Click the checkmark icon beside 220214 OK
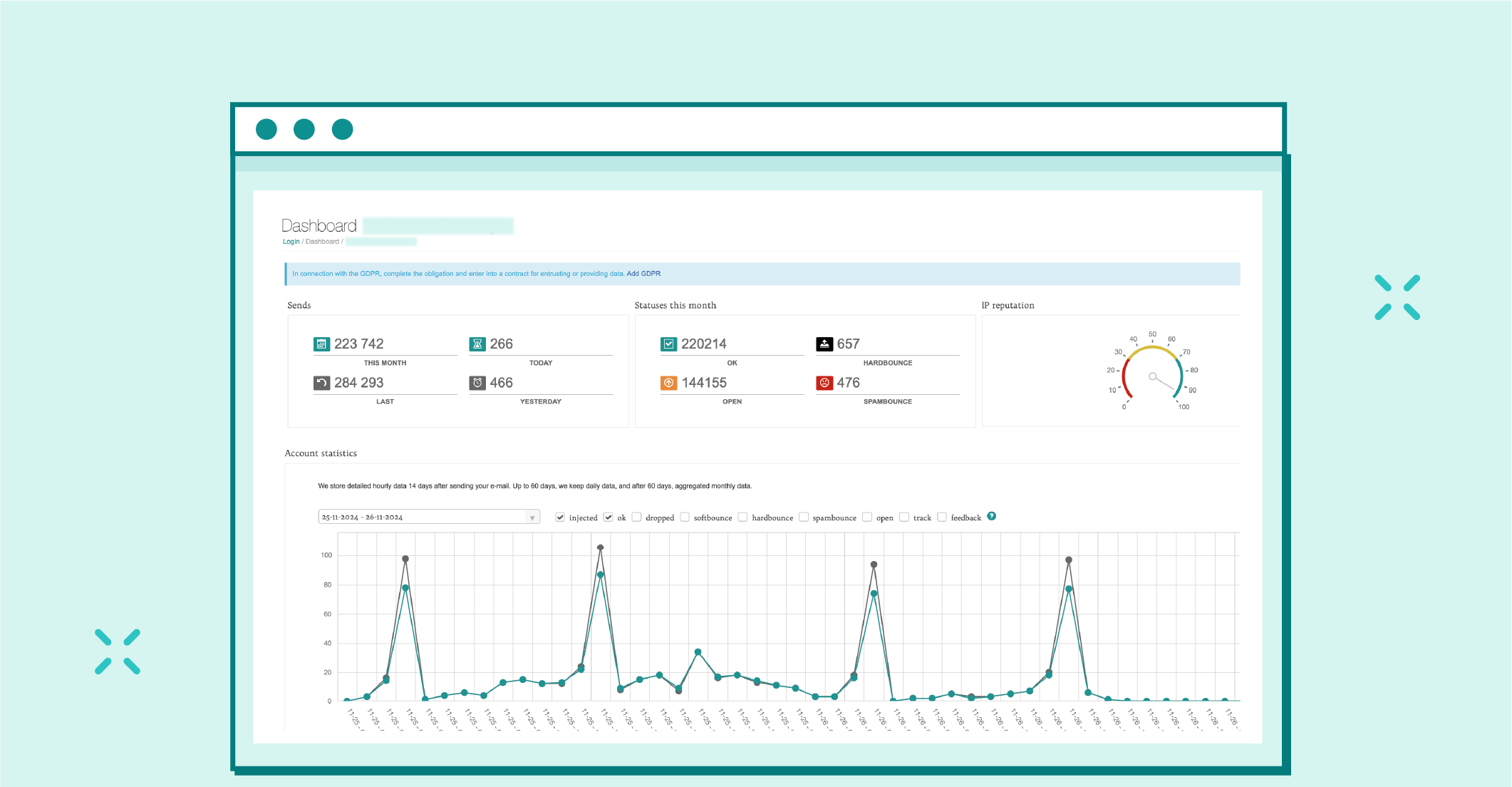 (668, 344)
